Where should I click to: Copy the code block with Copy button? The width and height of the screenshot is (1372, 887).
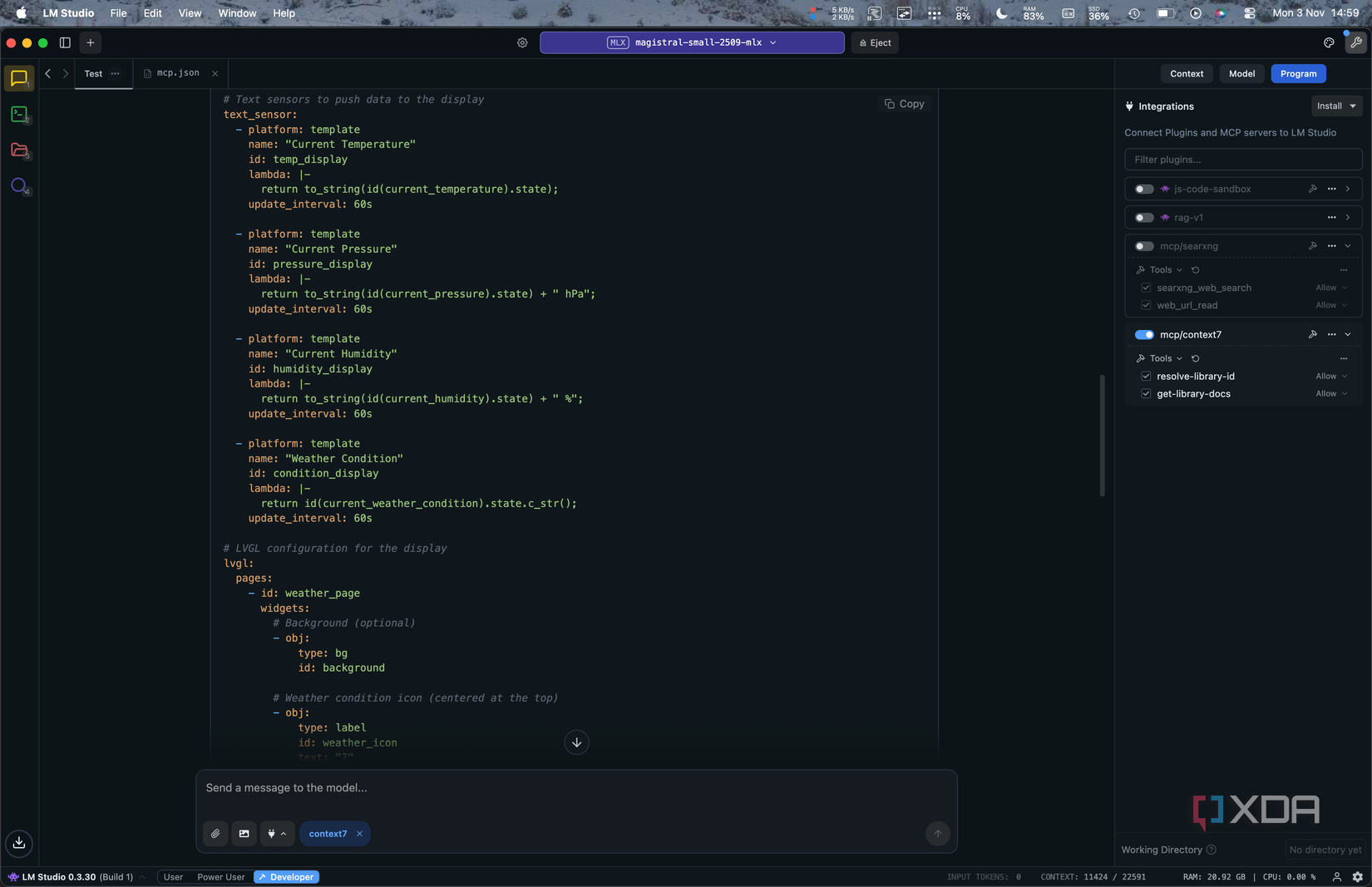(904, 104)
